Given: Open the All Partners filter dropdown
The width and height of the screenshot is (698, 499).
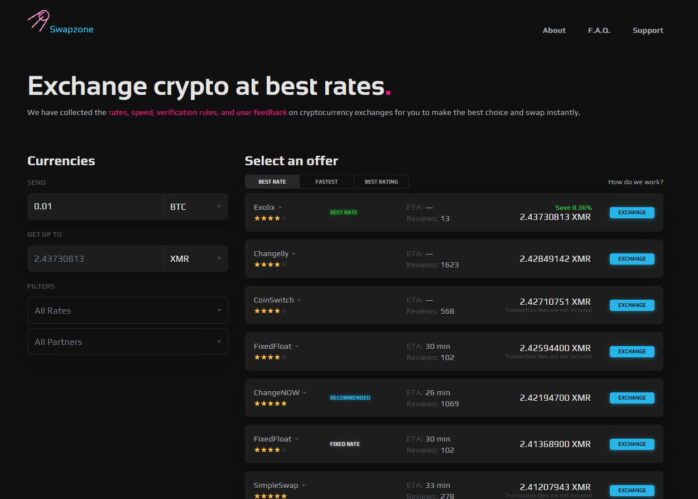Looking at the screenshot, I should click(x=127, y=342).
